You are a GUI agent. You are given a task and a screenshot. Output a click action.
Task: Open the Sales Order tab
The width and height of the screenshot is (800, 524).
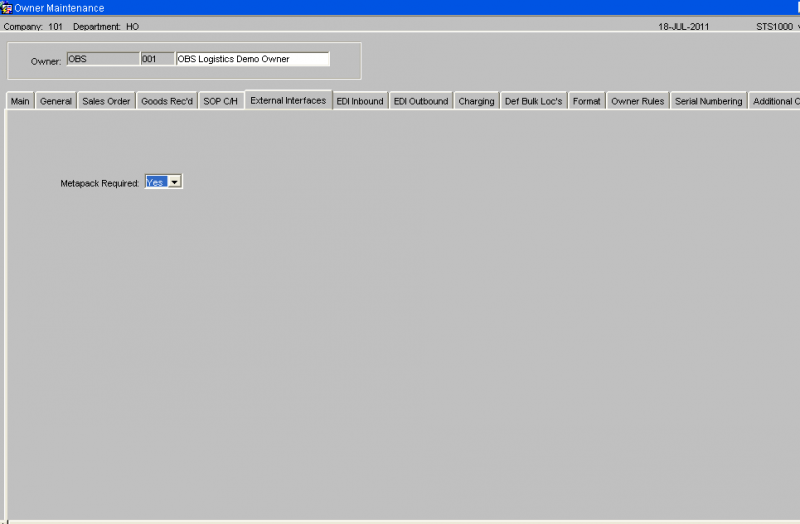106,101
